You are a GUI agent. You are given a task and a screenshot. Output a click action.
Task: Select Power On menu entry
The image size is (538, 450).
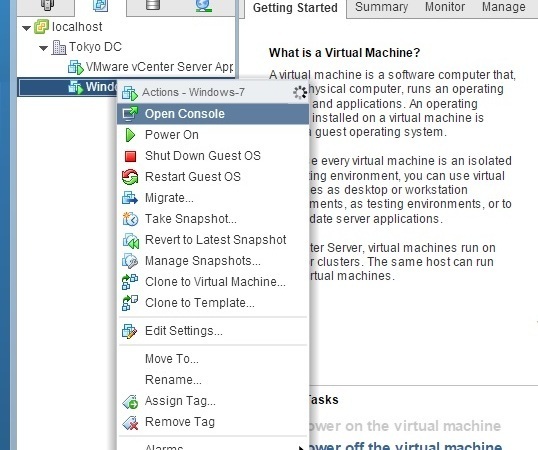click(x=213, y=135)
